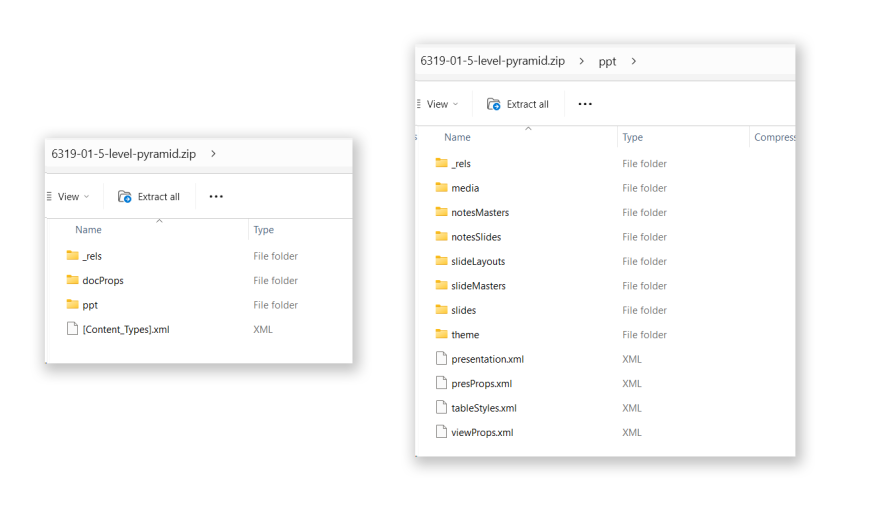Open See more ellipsis in left window
This screenshot has width=870, height=508.
(x=216, y=196)
